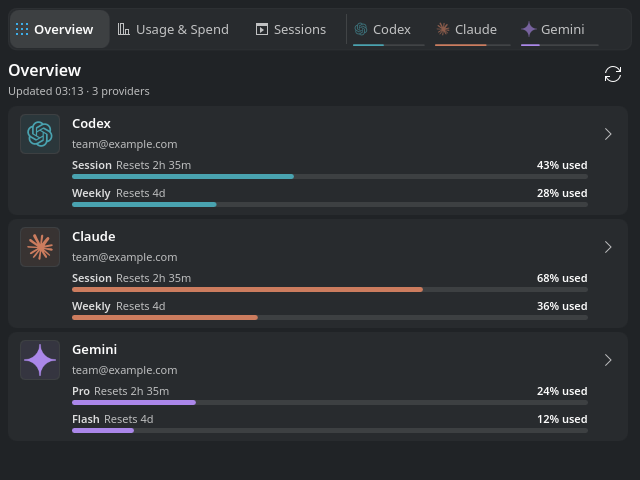Click the '24% used' value
The image size is (640, 480).
(562, 391)
